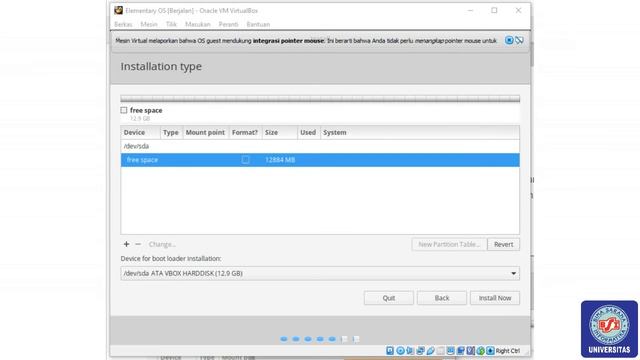
Task: Remove partition with the minus icon
Action: click(138, 244)
